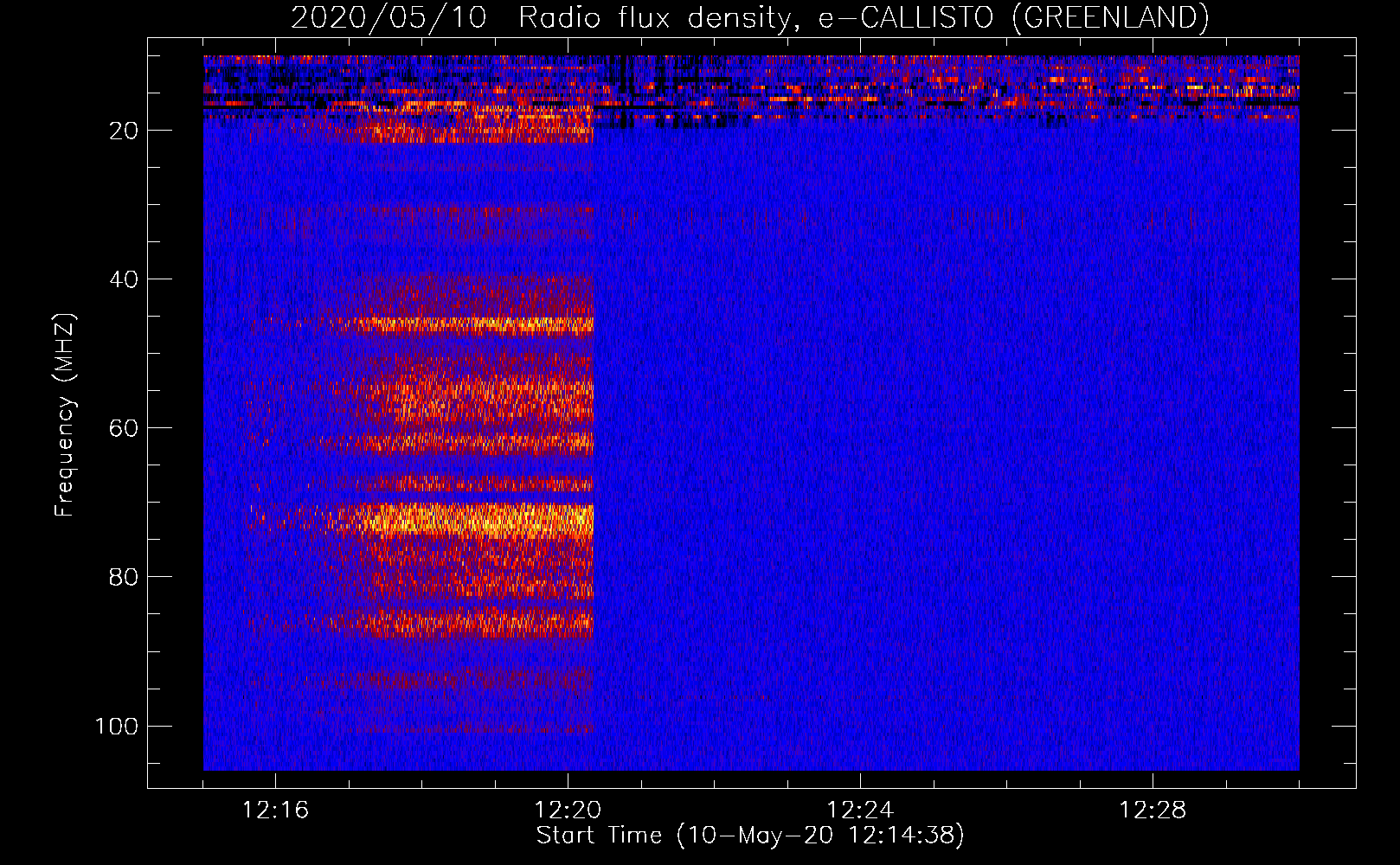
Task: Click the 100 frequency tick label
Action: [x=117, y=726]
